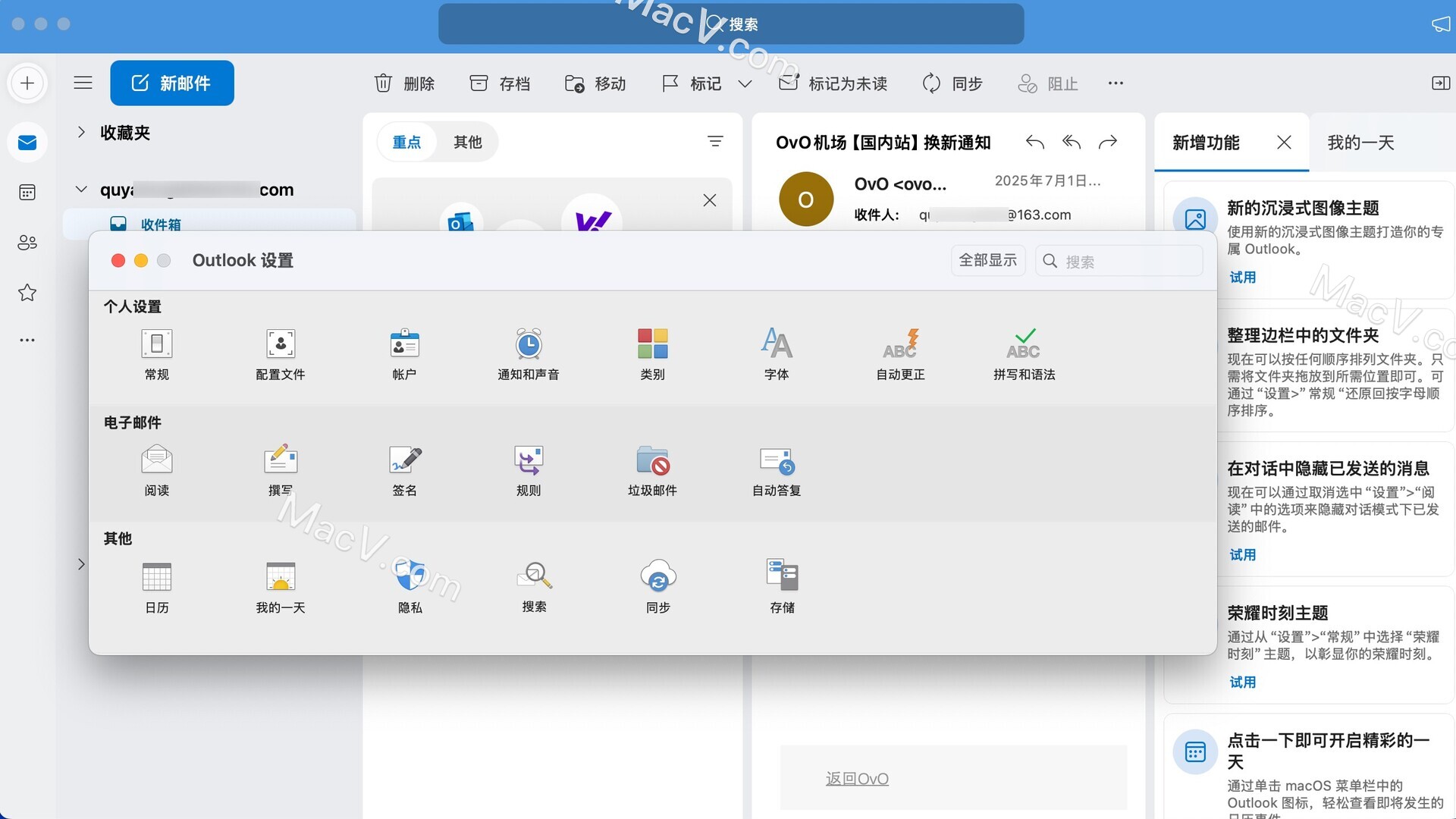The image size is (1456, 819).
Task: Collapse the email account tree in sidebar
Action: (x=81, y=189)
